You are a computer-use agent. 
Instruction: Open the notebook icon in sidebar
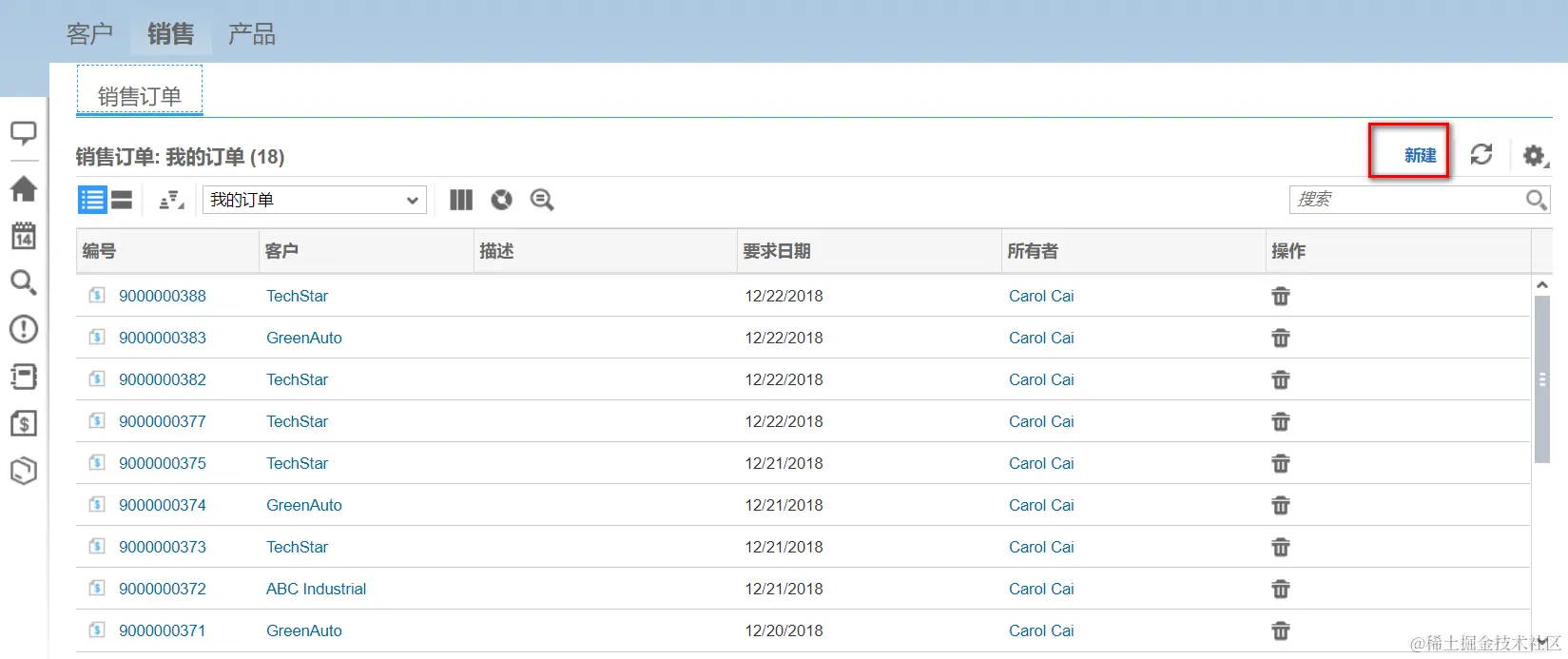click(x=24, y=377)
